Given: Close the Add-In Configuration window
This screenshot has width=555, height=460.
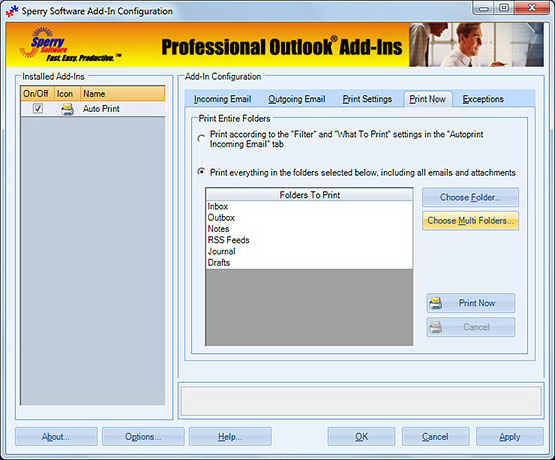Looking at the screenshot, I should click(x=532, y=8).
